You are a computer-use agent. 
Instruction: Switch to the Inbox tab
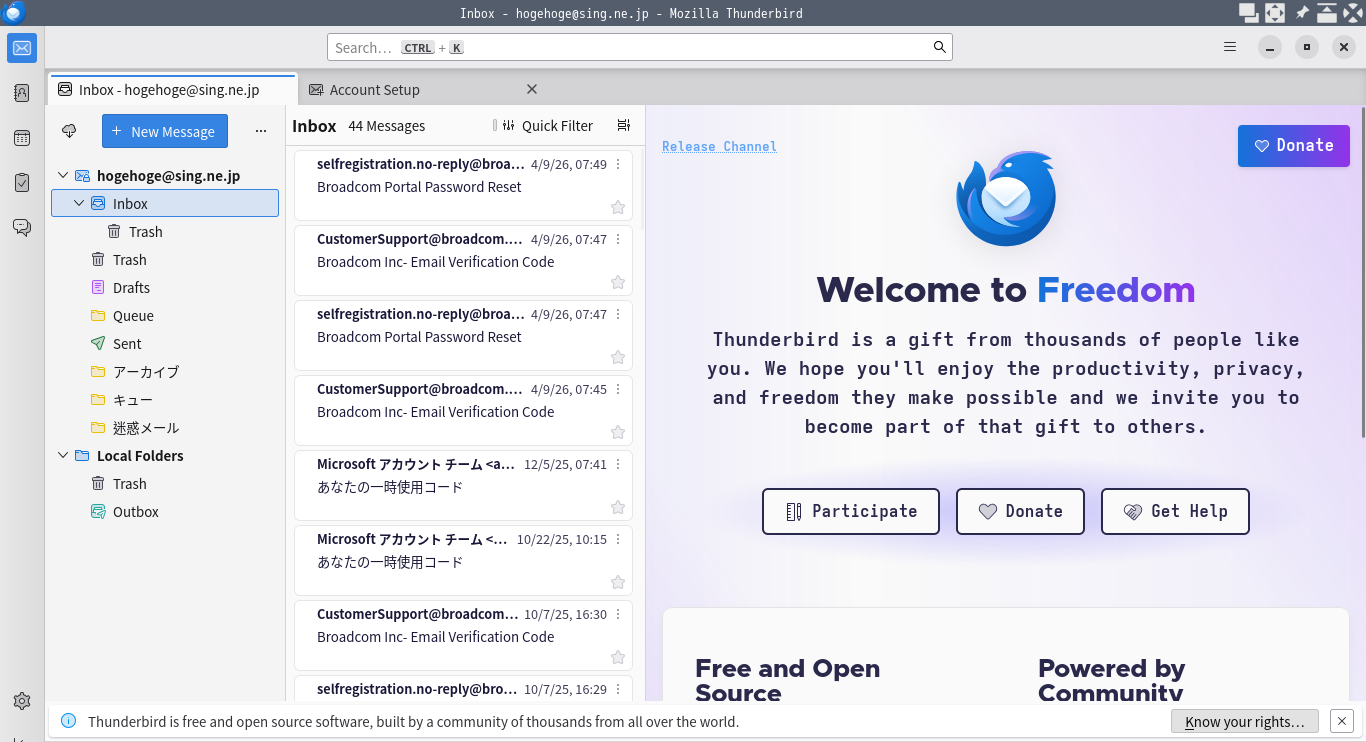(172, 89)
